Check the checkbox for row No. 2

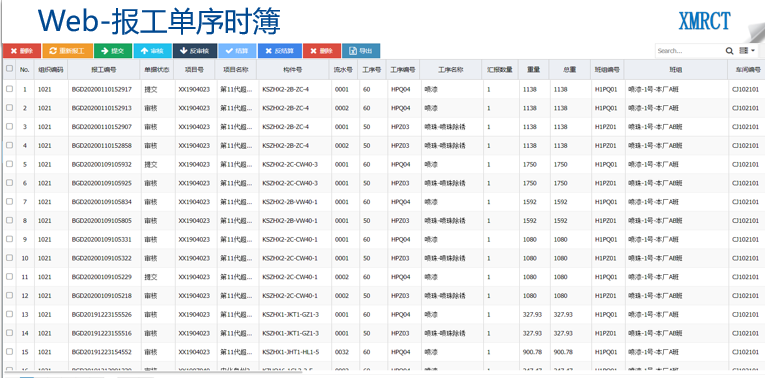[9, 108]
